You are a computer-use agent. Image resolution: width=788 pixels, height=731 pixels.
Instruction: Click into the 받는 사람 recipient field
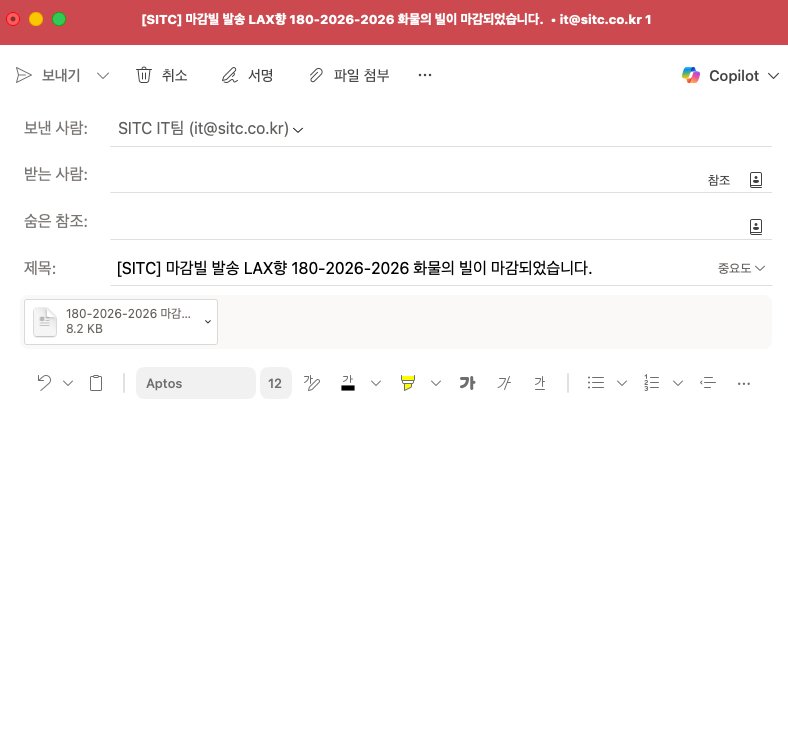(402, 175)
